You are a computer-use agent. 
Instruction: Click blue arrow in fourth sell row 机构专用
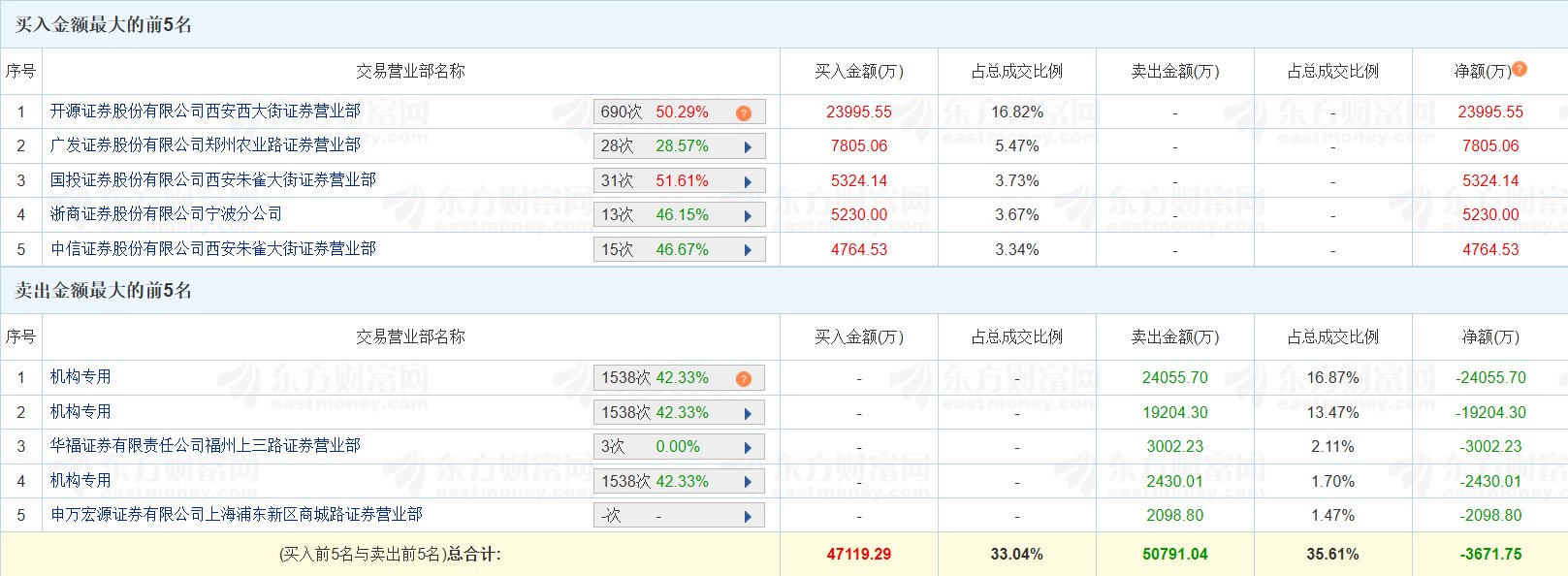(748, 483)
